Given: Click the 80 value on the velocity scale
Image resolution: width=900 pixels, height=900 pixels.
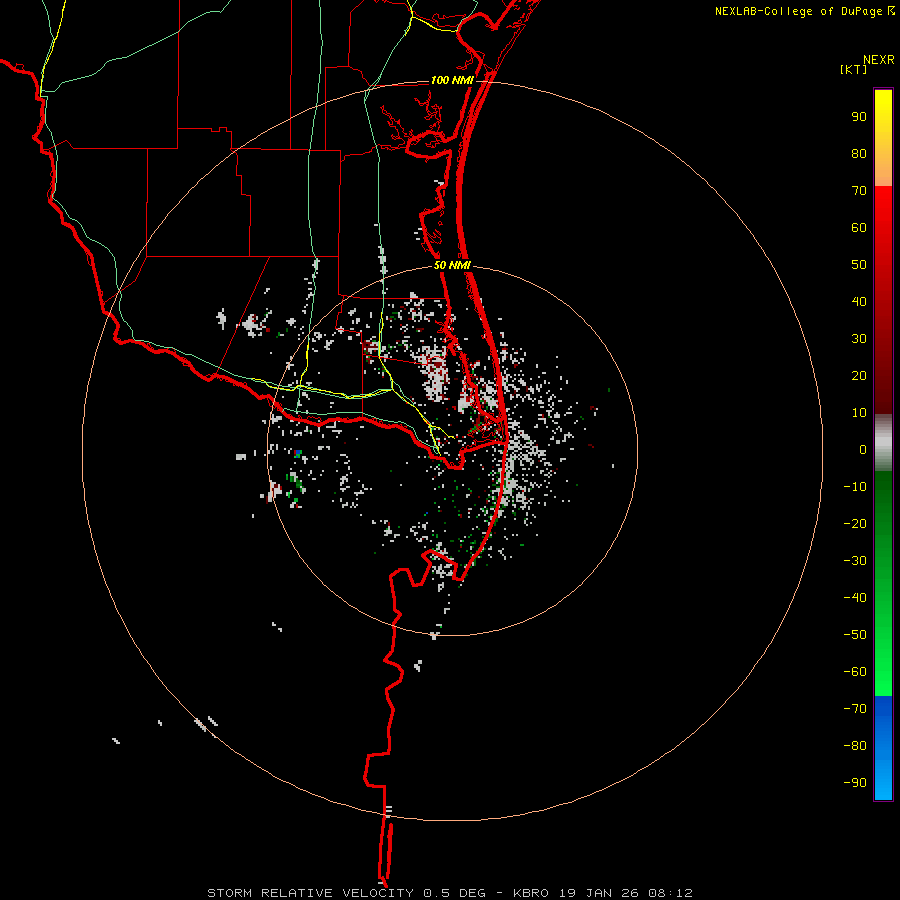Looking at the screenshot, I should 859,154.
